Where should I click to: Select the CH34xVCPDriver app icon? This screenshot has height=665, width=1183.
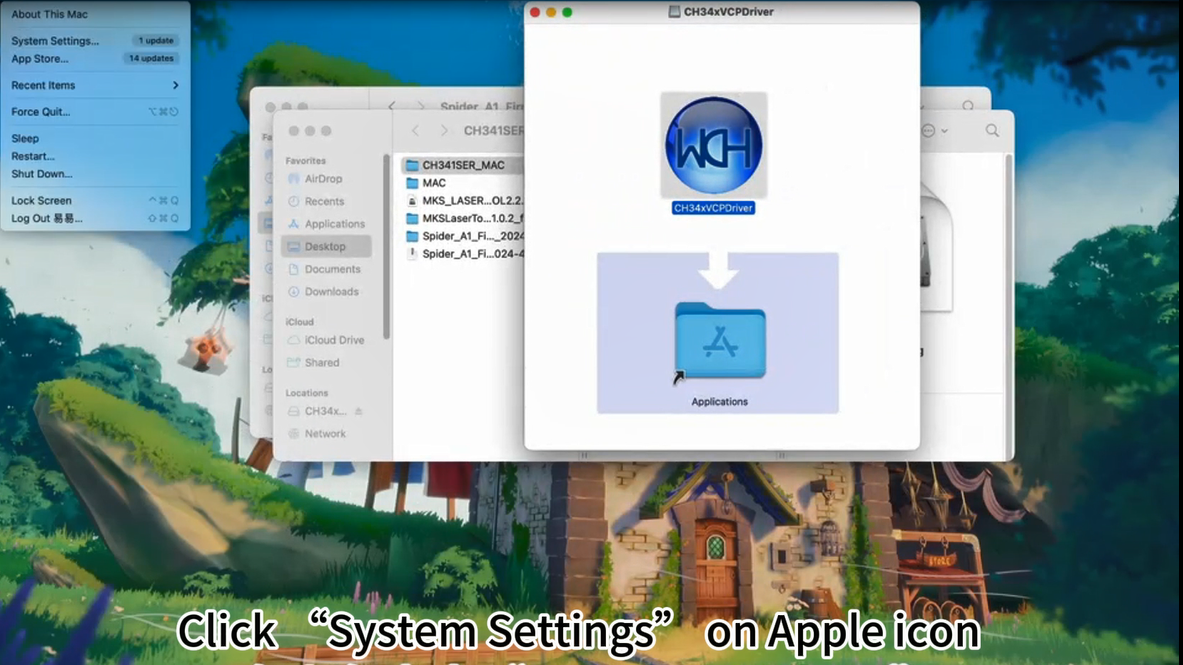click(x=714, y=145)
